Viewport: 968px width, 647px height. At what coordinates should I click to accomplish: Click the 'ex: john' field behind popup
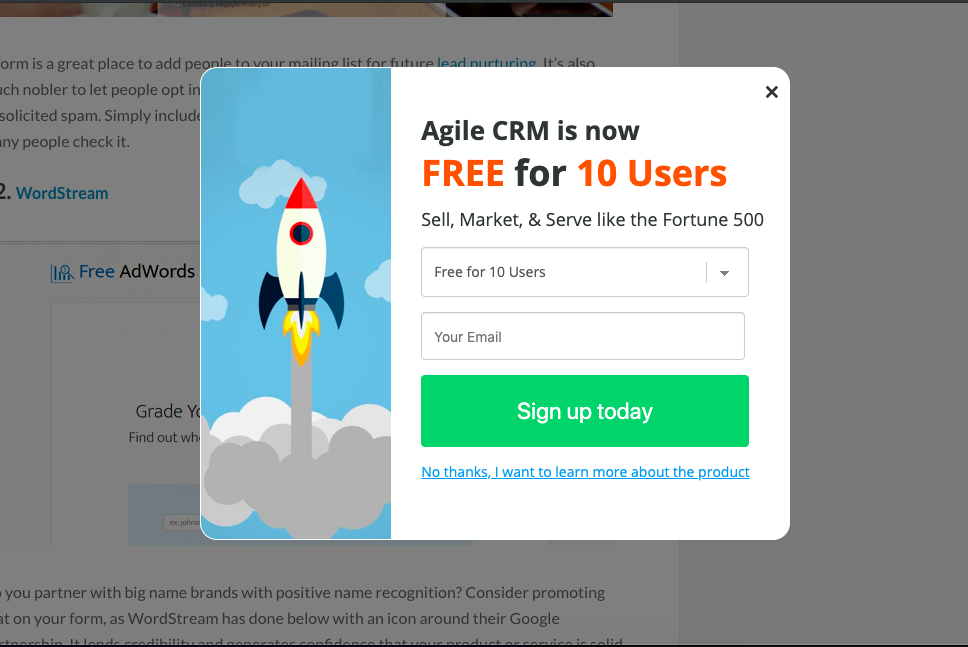[x=180, y=522]
